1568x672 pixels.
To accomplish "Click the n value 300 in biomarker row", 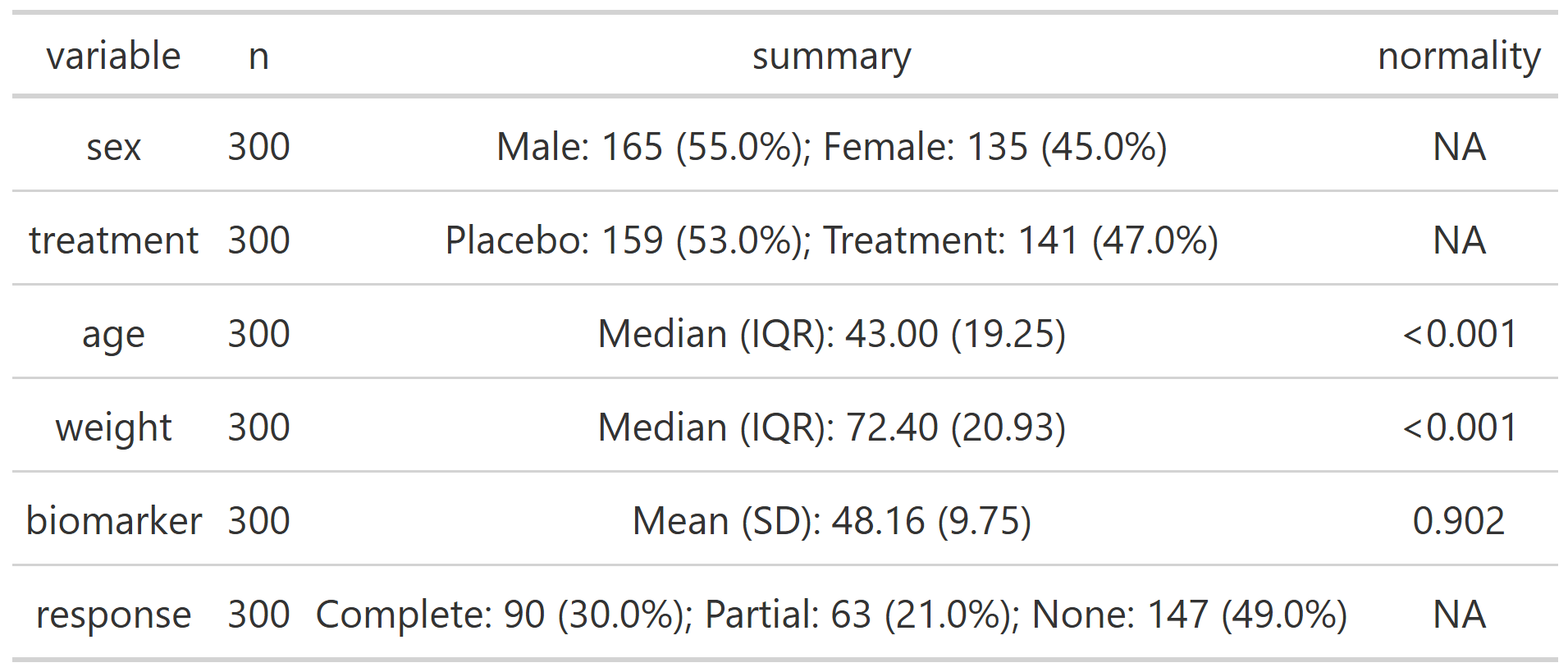I will [258, 522].
